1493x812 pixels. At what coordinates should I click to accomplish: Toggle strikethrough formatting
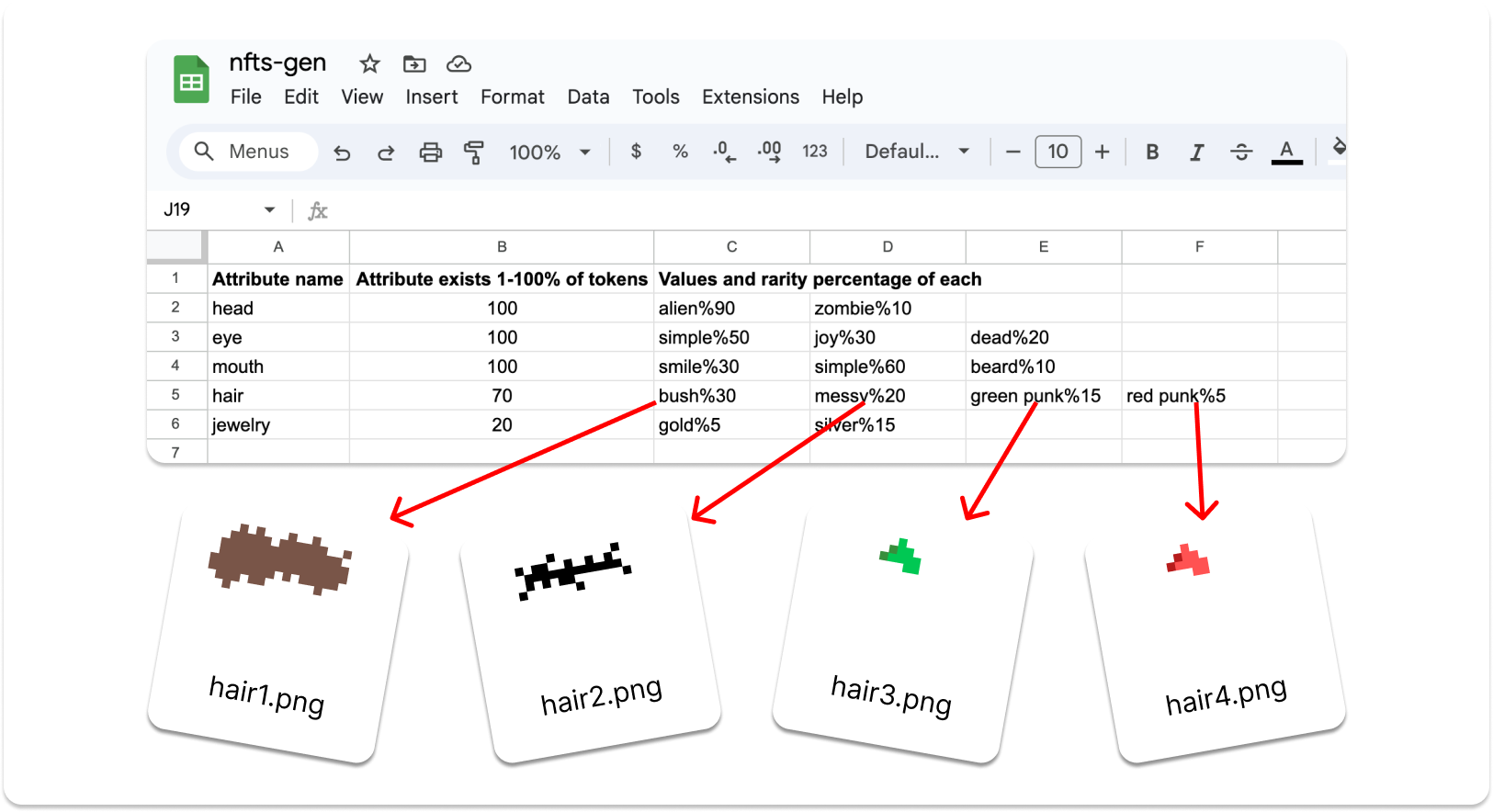1241,152
